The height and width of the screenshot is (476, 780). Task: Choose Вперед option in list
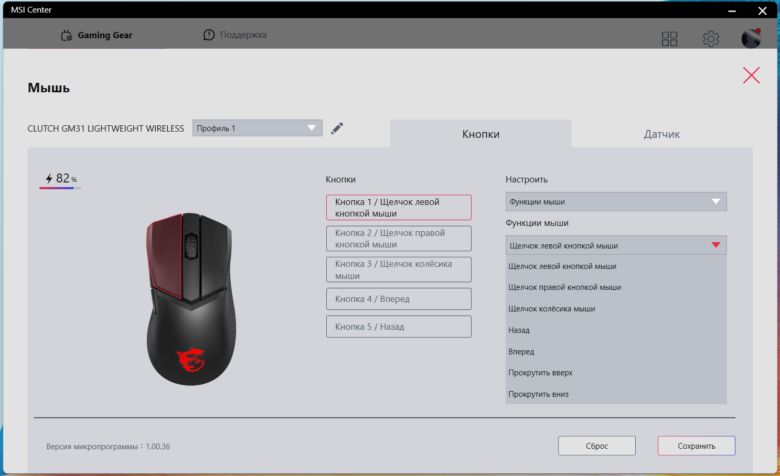click(616, 351)
